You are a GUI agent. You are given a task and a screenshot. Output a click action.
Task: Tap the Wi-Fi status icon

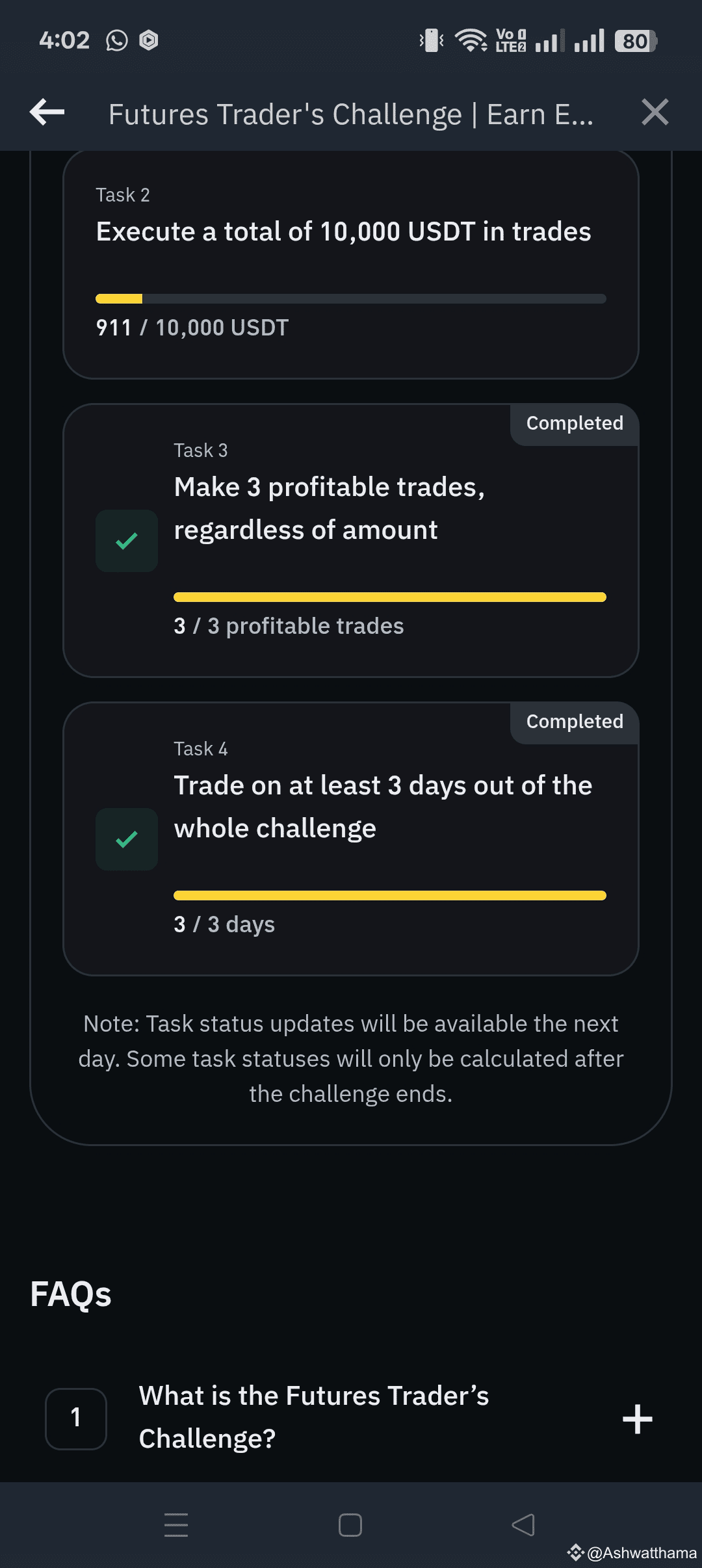pos(471,40)
